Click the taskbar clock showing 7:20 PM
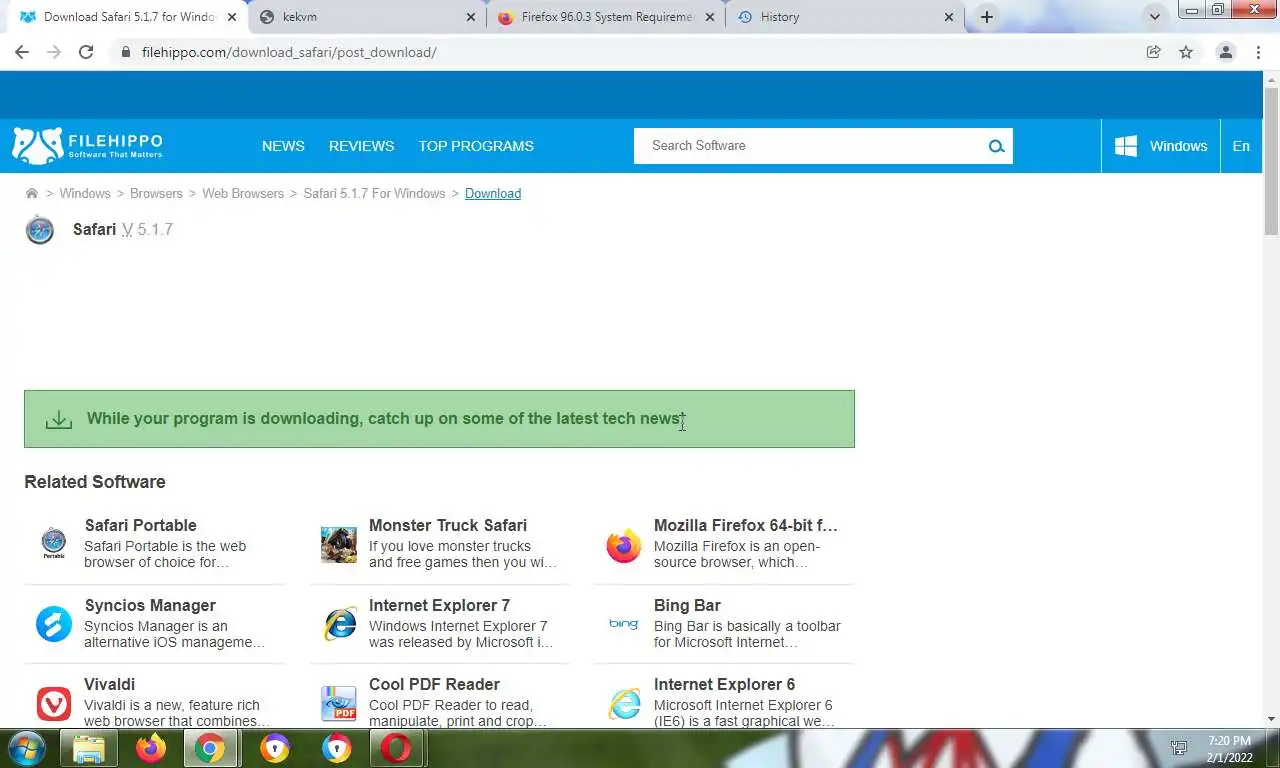The width and height of the screenshot is (1280, 768). 1229,749
